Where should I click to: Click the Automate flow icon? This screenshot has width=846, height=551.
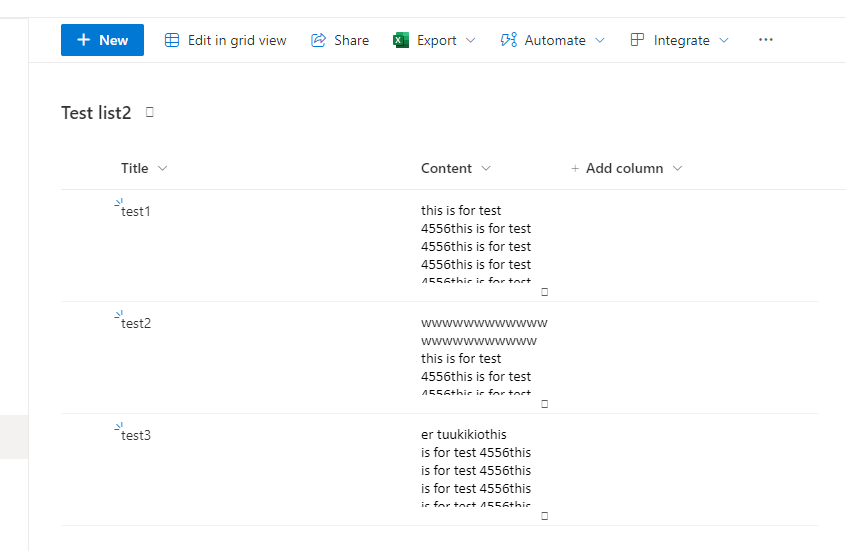(509, 40)
